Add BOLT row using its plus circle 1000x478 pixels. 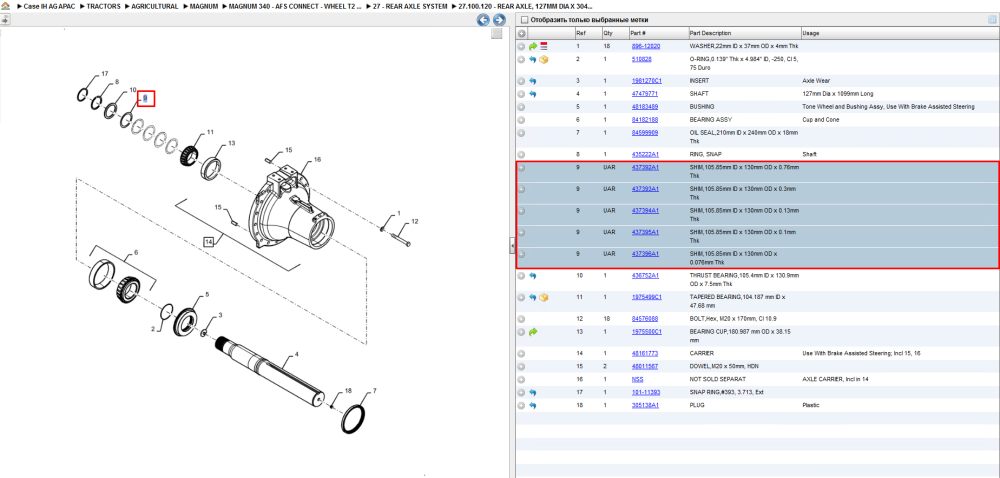tap(522, 319)
